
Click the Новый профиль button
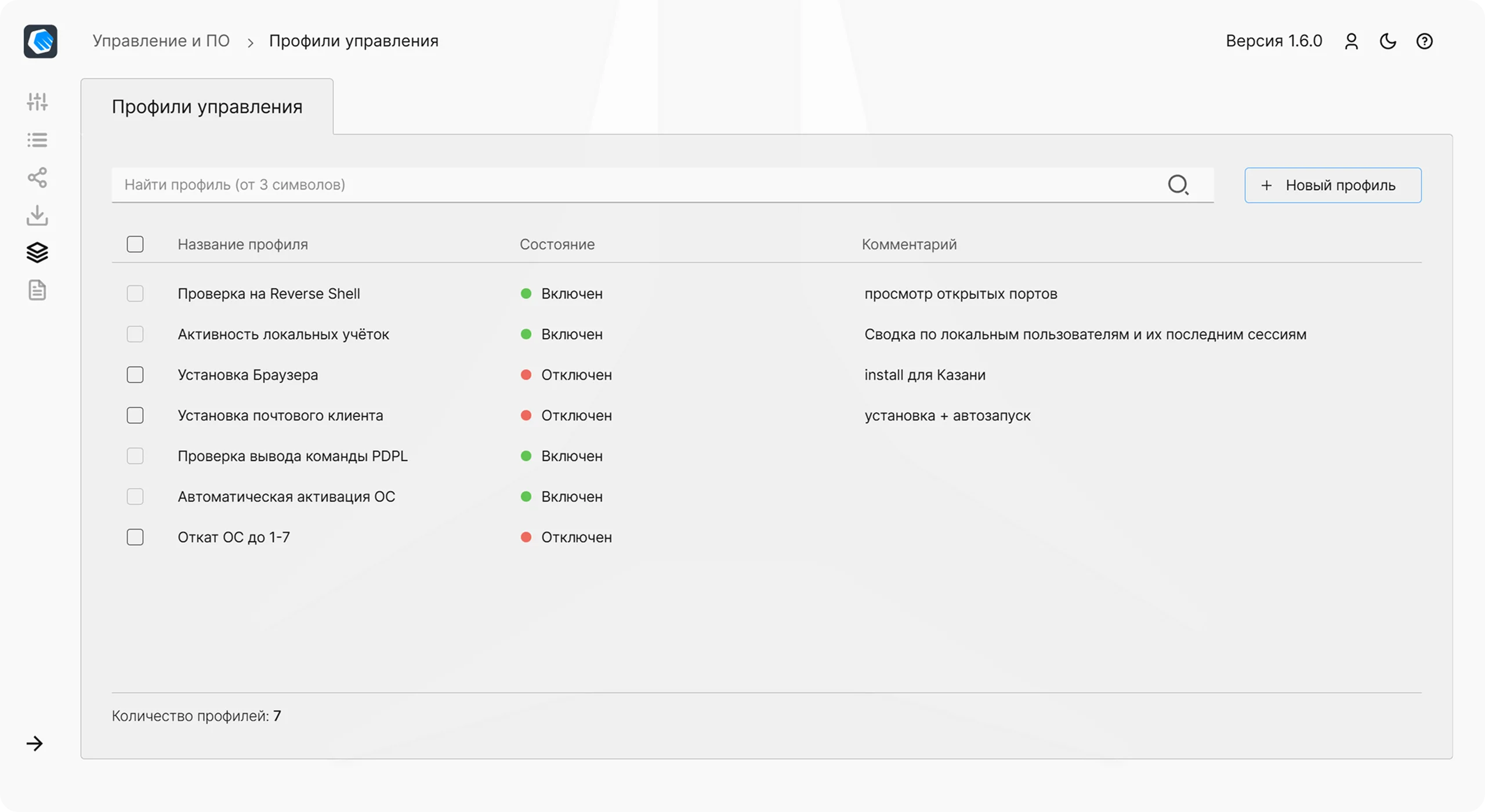coord(1333,185)
